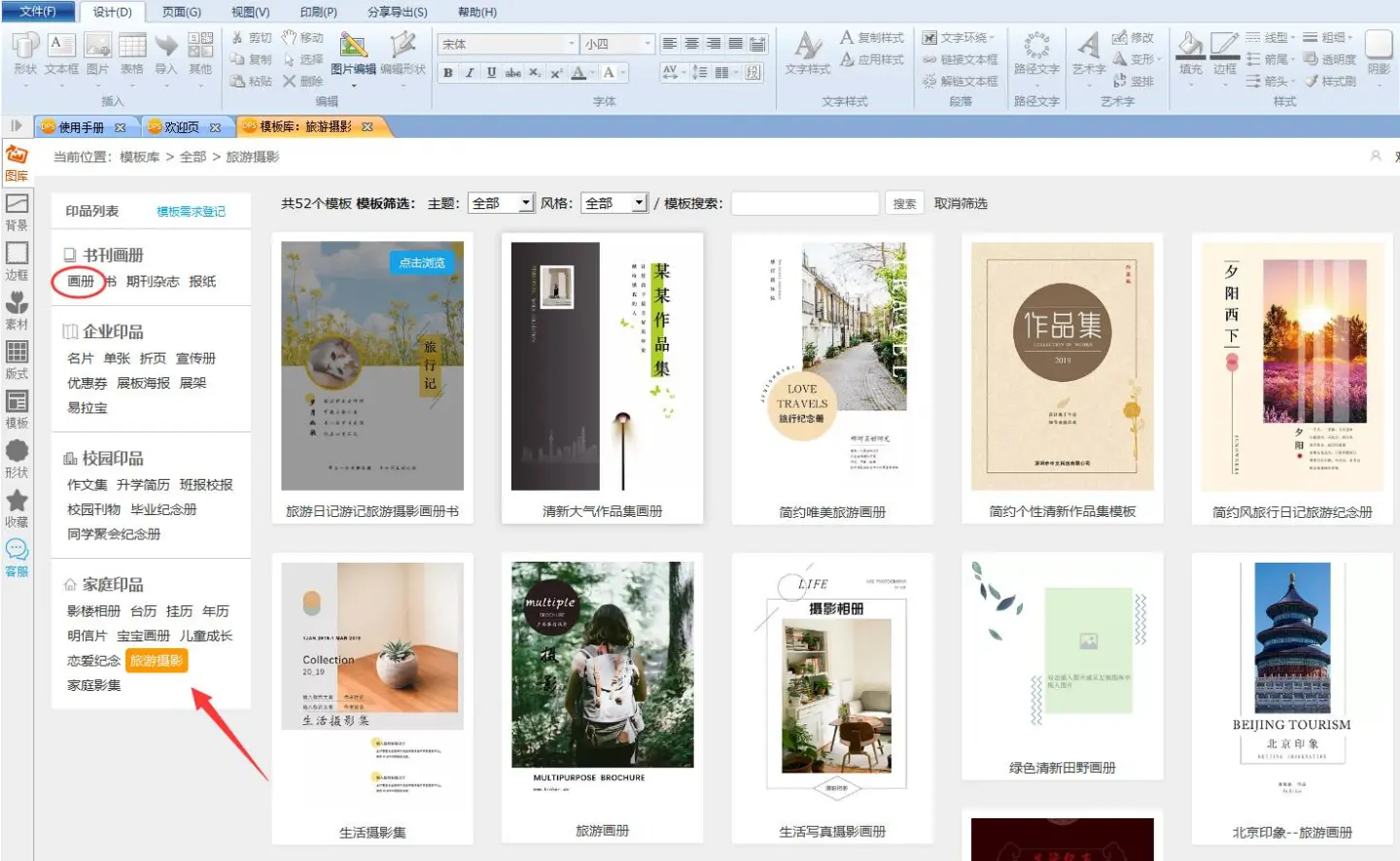The height and width of the screenshot is (861, 1400).
Task: Open the 模板需求登记 link
Action: coord(191,212)
